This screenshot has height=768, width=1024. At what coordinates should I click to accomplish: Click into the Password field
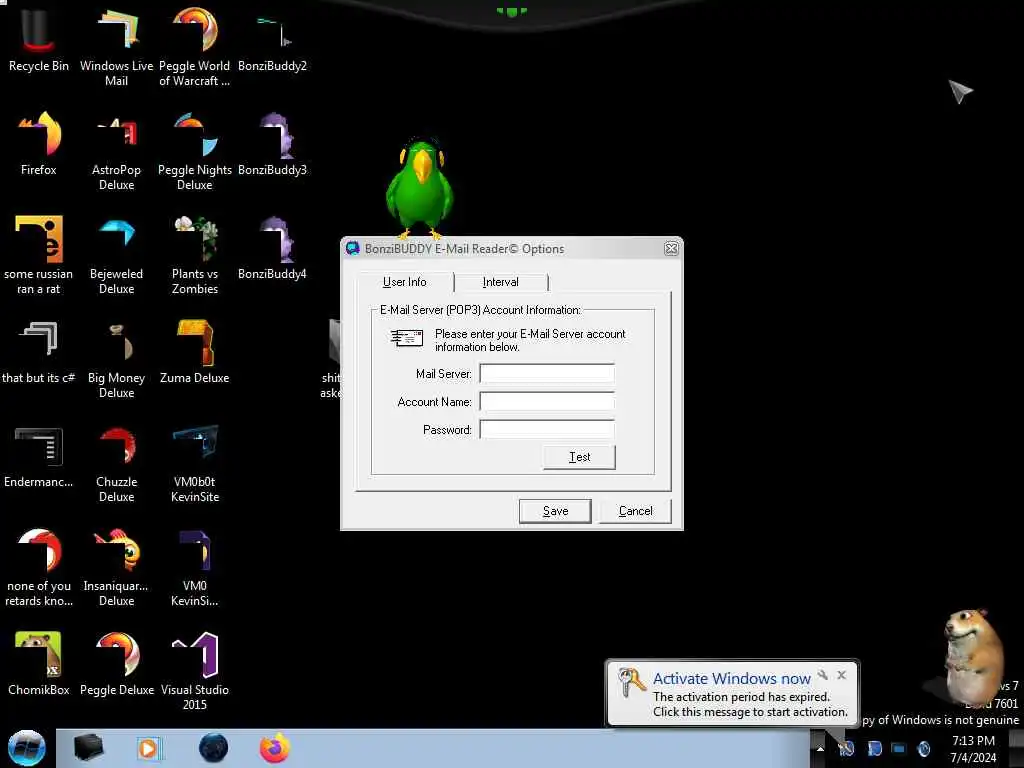point(547,430)
